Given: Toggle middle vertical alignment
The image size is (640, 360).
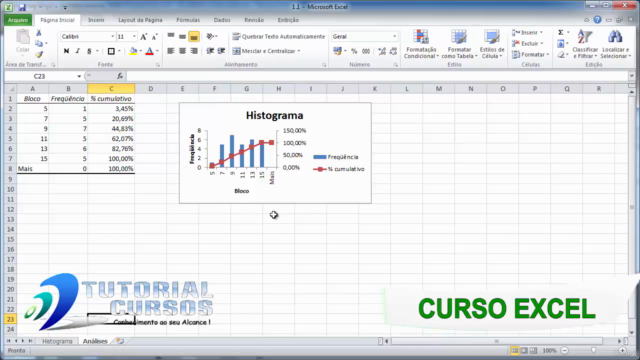Looking at the screenshot, I should [182, 37].
